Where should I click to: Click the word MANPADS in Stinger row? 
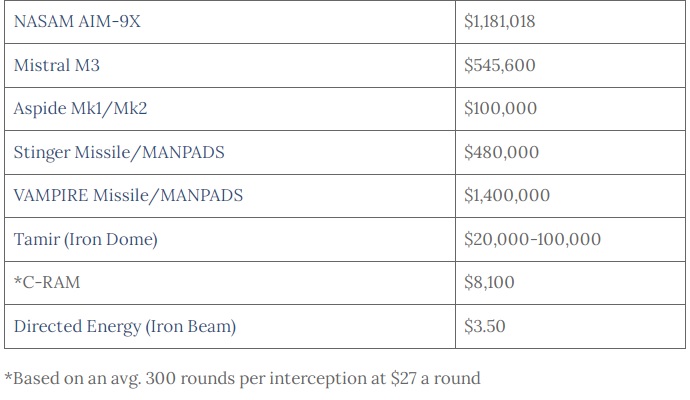click(x=183, y=152)
